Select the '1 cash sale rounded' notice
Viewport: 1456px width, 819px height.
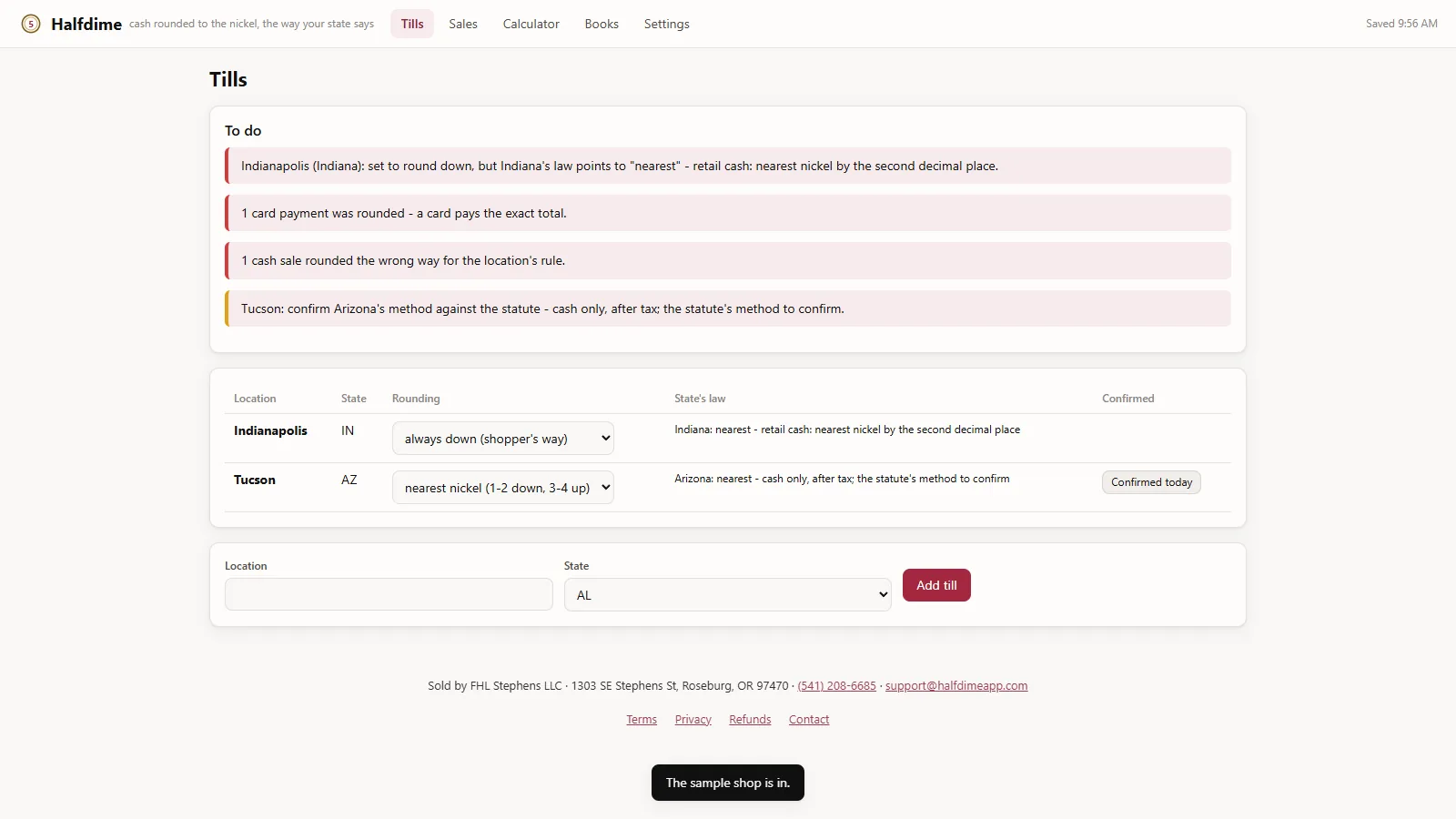(x=728, y=260)
